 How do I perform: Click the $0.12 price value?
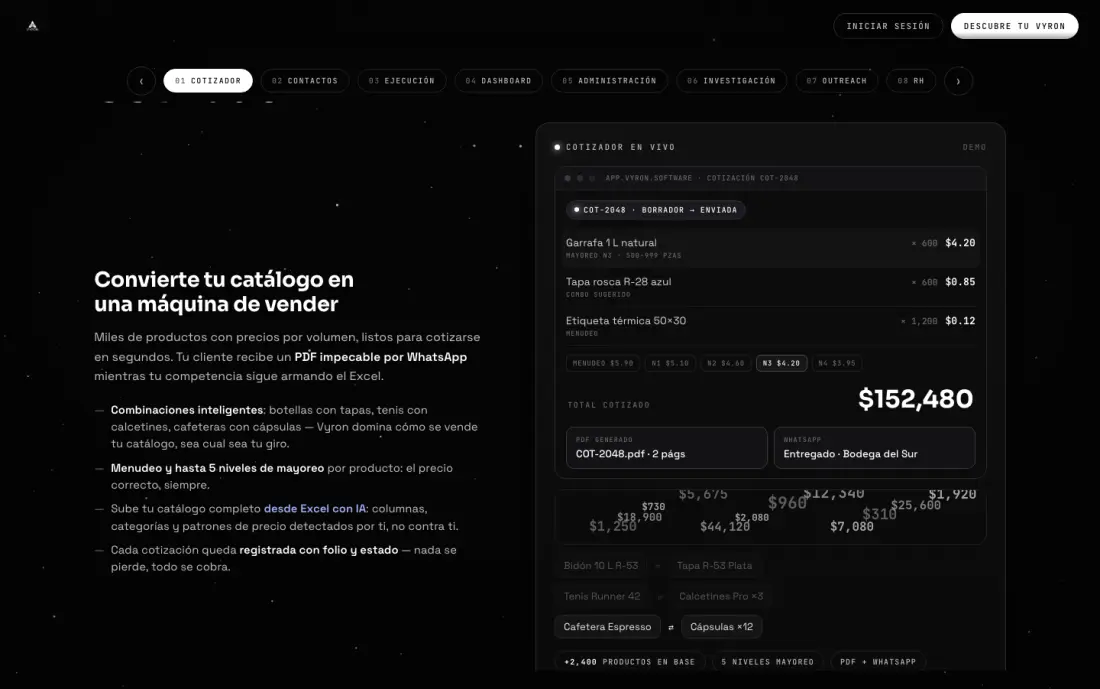click(960, 321)
